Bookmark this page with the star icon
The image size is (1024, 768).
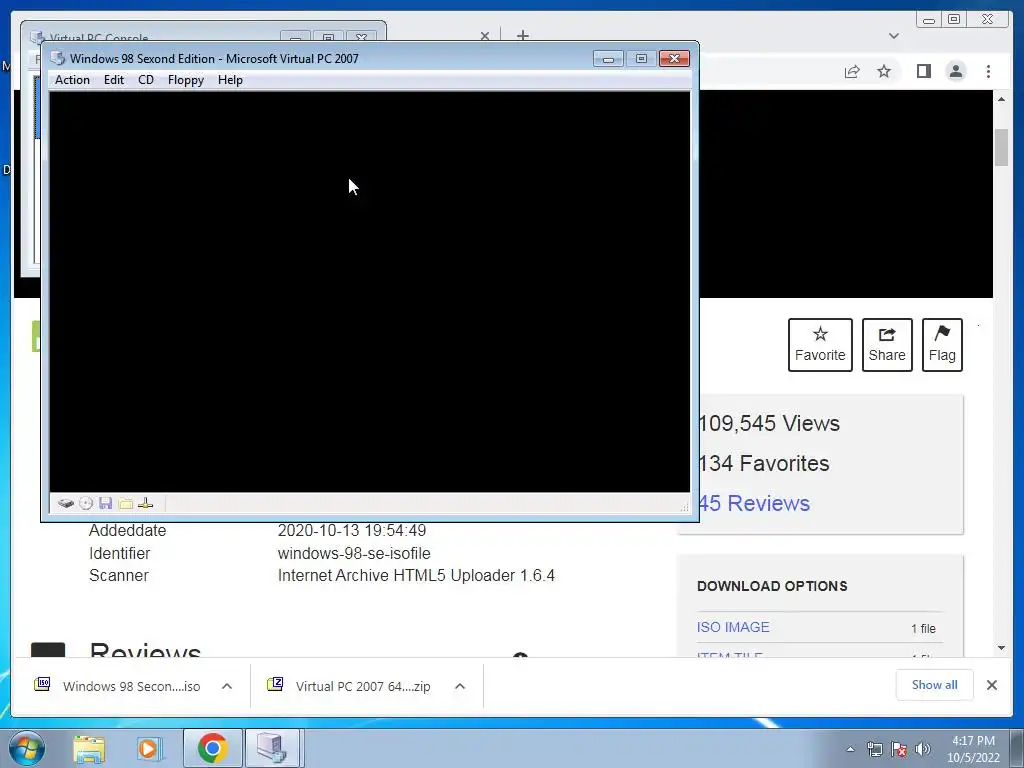[884, 71]
